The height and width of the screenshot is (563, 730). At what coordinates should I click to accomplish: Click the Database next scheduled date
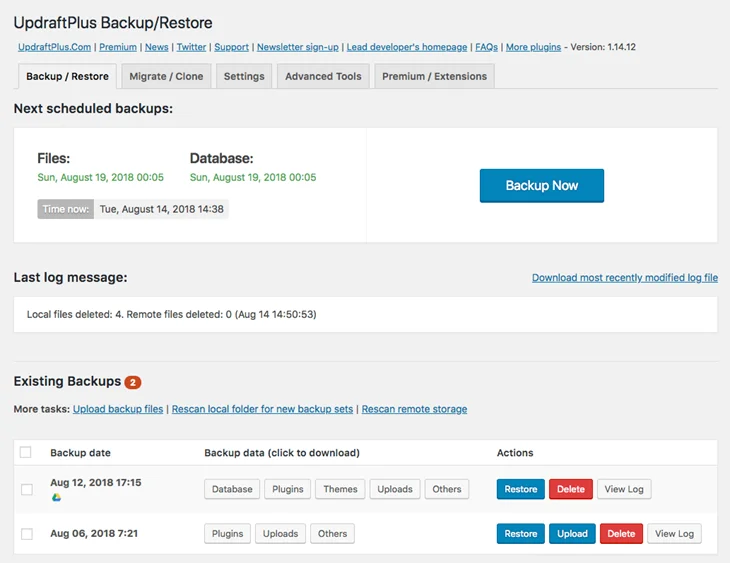[x=253, y=177]
